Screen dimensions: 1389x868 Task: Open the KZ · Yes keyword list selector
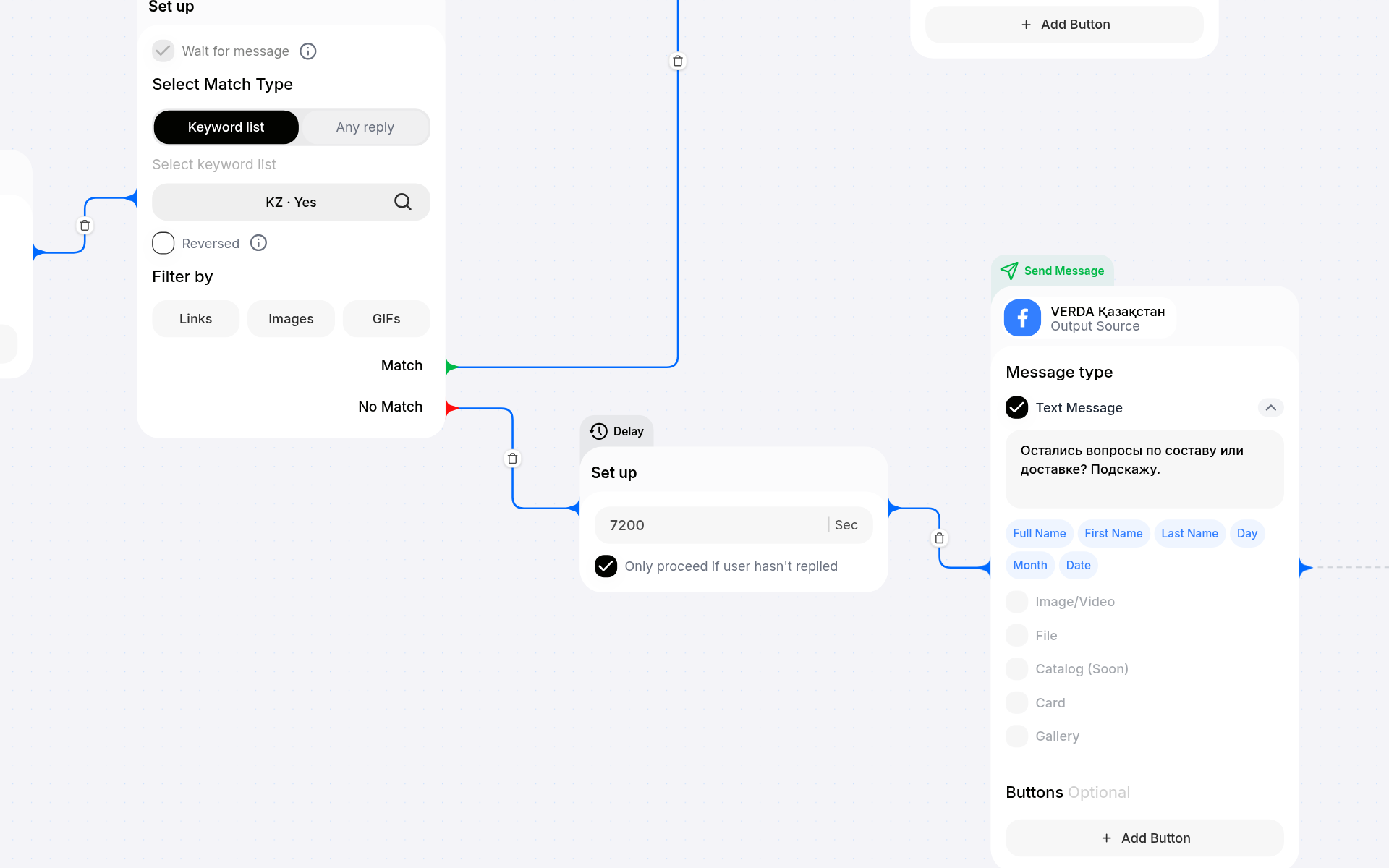tap(291, 202)
